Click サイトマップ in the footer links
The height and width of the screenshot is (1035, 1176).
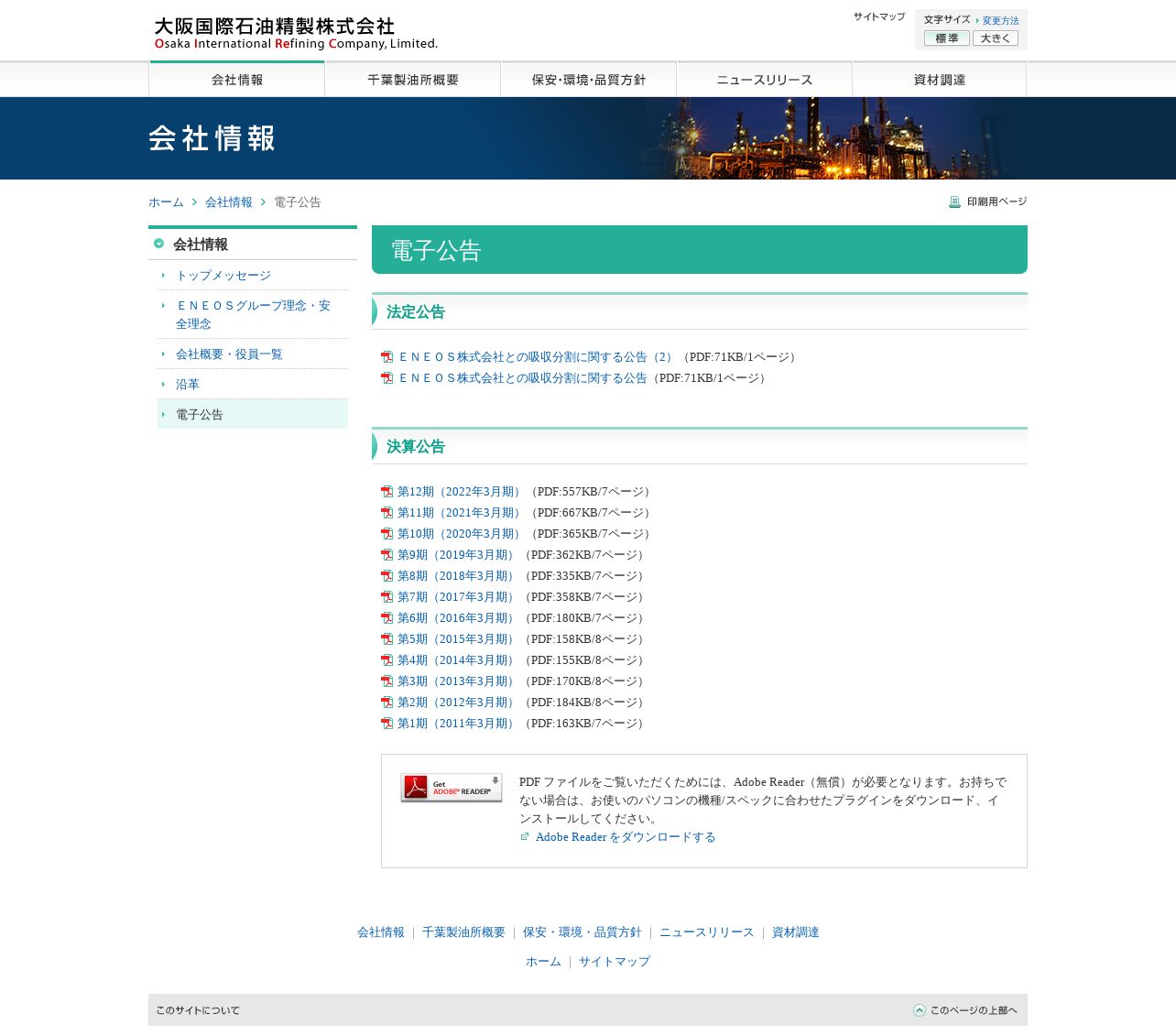point(615,962)
